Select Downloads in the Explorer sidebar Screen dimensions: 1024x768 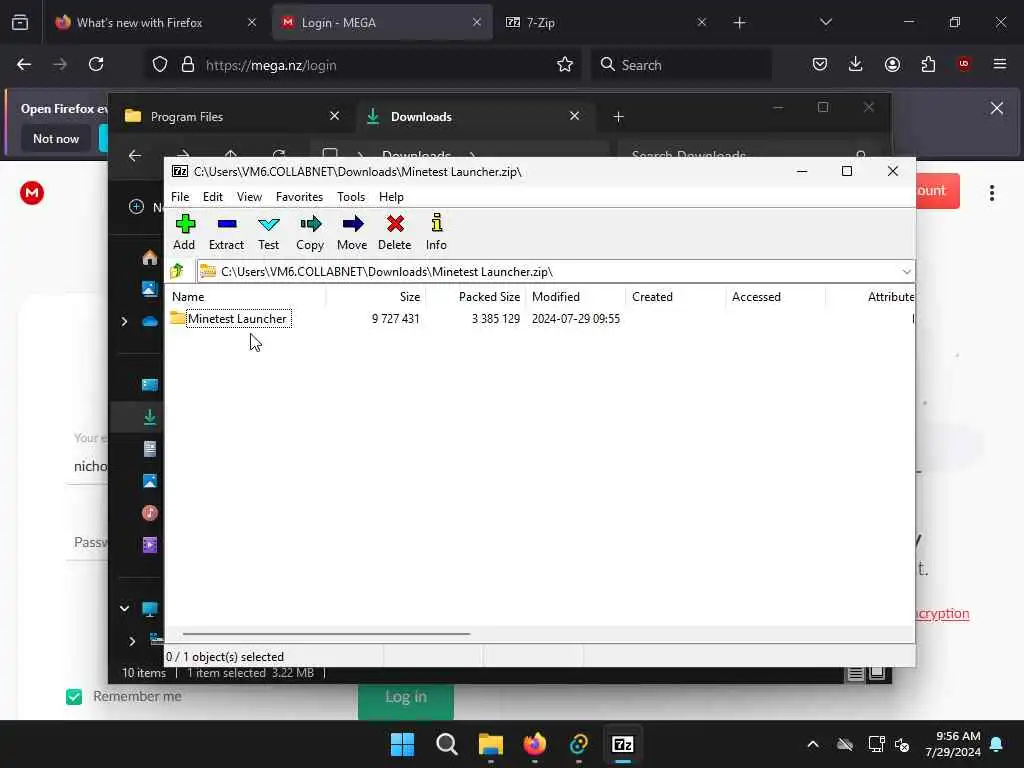150,417
